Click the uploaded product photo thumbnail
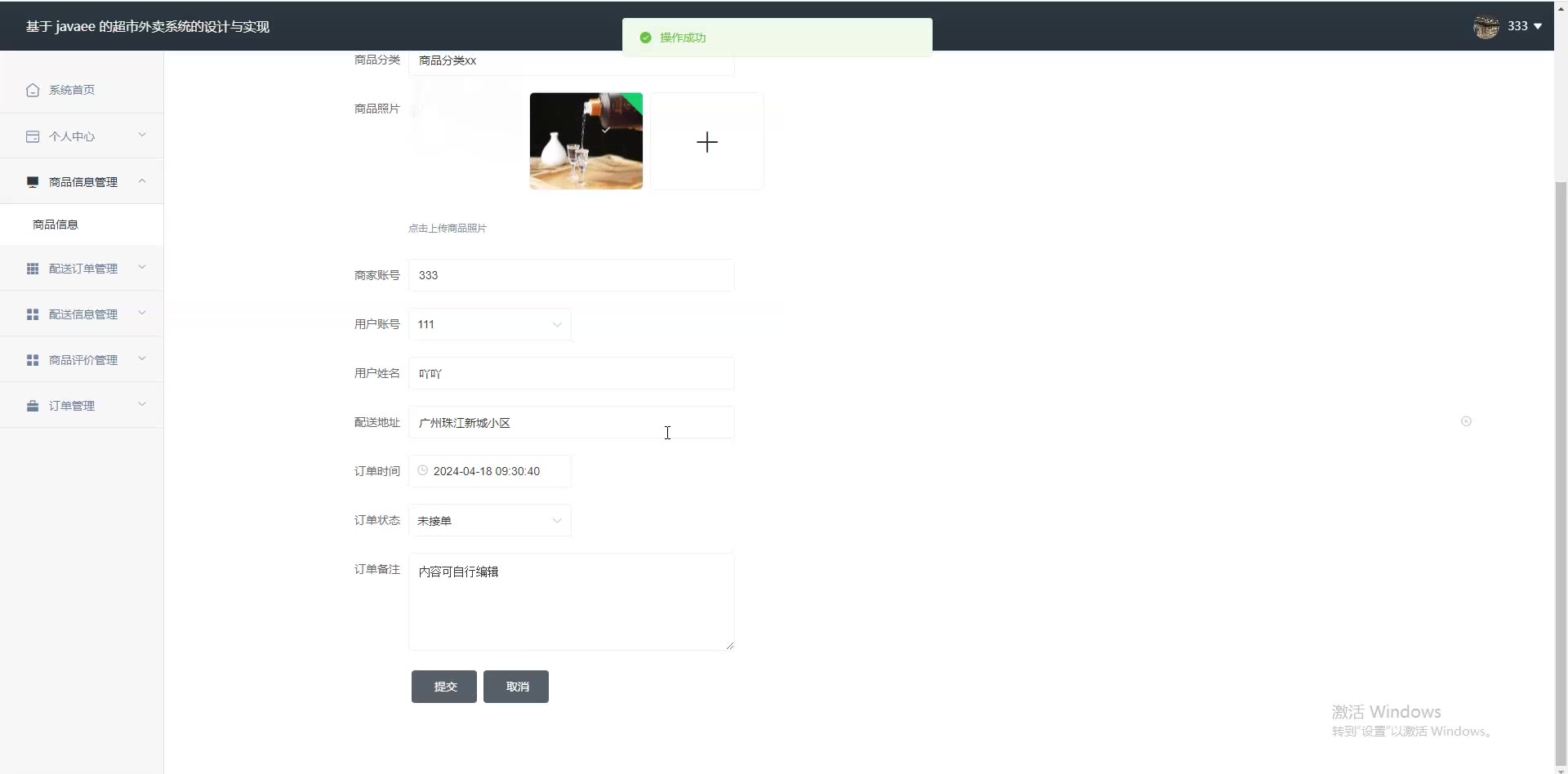The height and width of the screenshot is (774, 1568). [x=586, y=141]
